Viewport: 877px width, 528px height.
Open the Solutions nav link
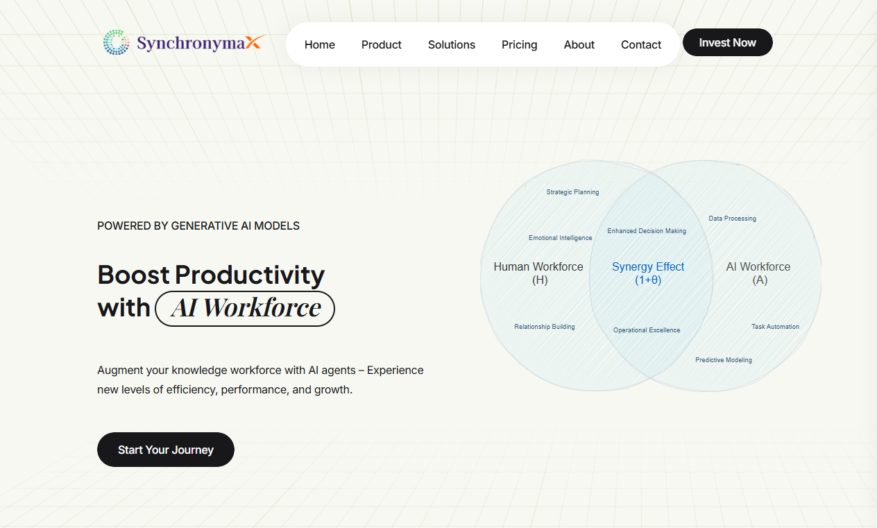click(x=451, y=45)
